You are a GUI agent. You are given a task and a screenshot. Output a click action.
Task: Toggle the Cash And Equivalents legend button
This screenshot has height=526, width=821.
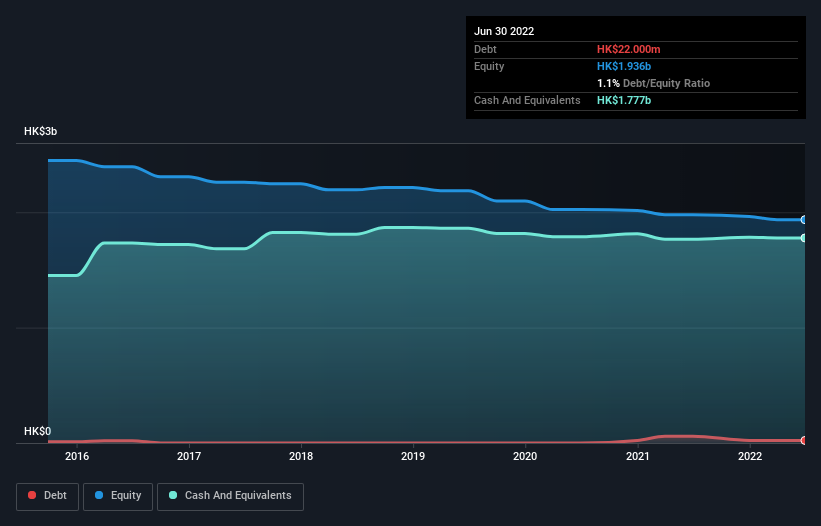[230, 496]
